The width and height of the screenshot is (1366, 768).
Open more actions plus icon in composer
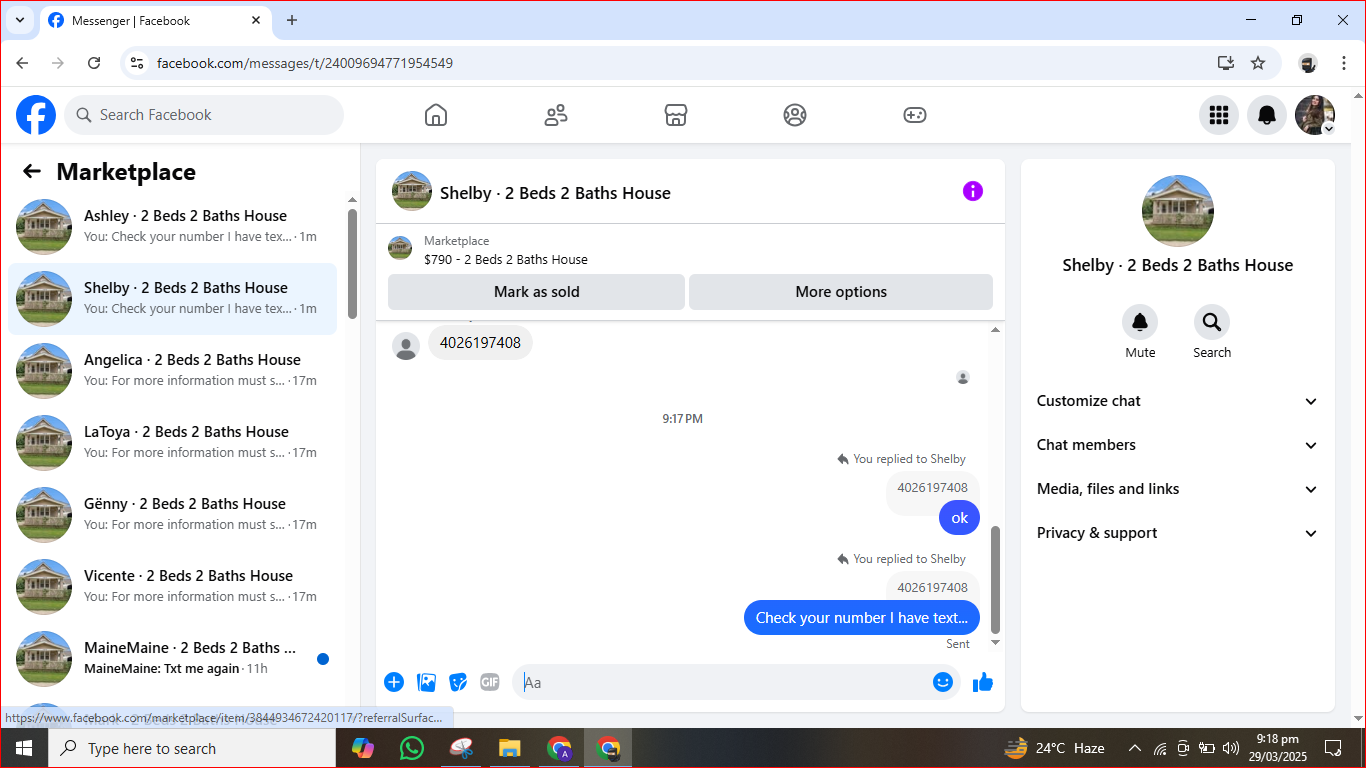[x=394, y=682]
